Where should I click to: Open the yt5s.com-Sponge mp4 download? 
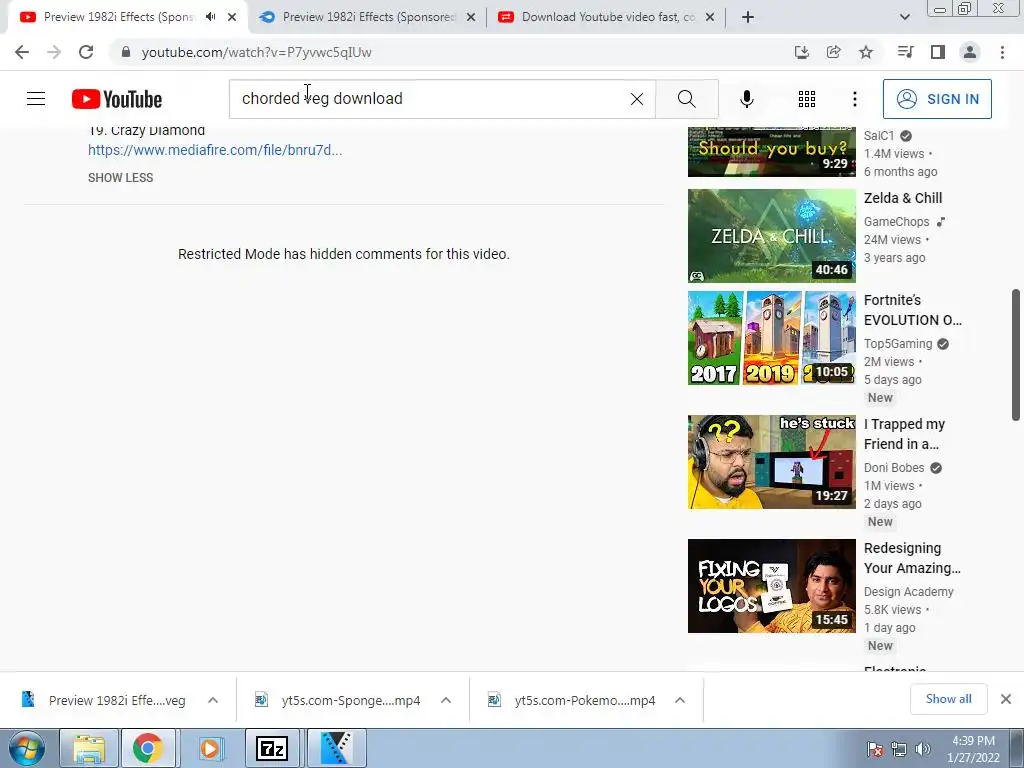click(339, 700)
